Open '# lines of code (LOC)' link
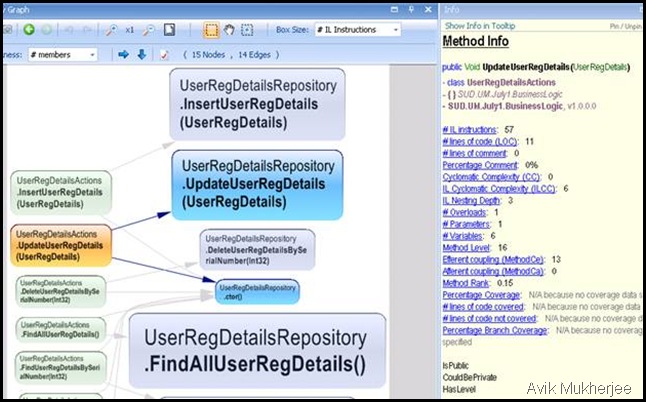This screenshot has width=646, height=402. (480, 142)
